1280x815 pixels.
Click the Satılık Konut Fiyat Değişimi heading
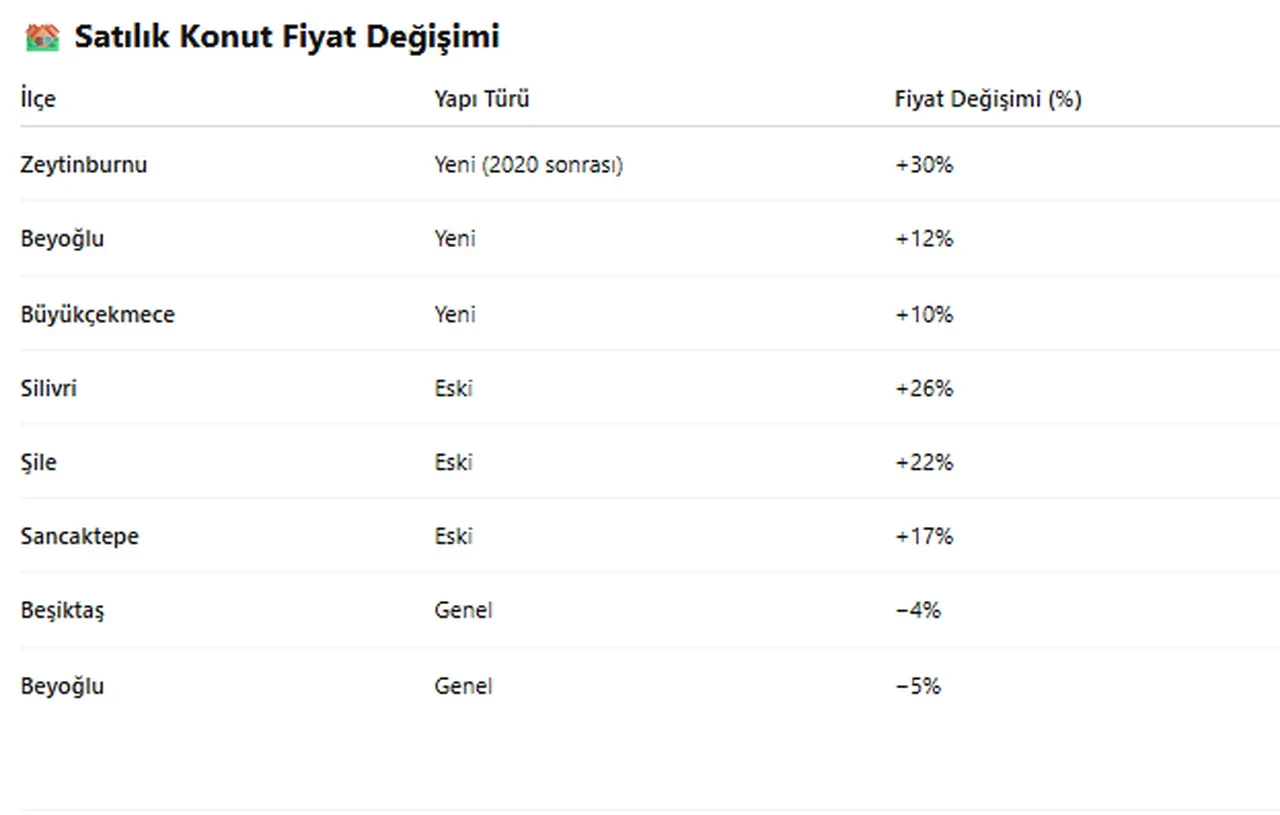286,38
